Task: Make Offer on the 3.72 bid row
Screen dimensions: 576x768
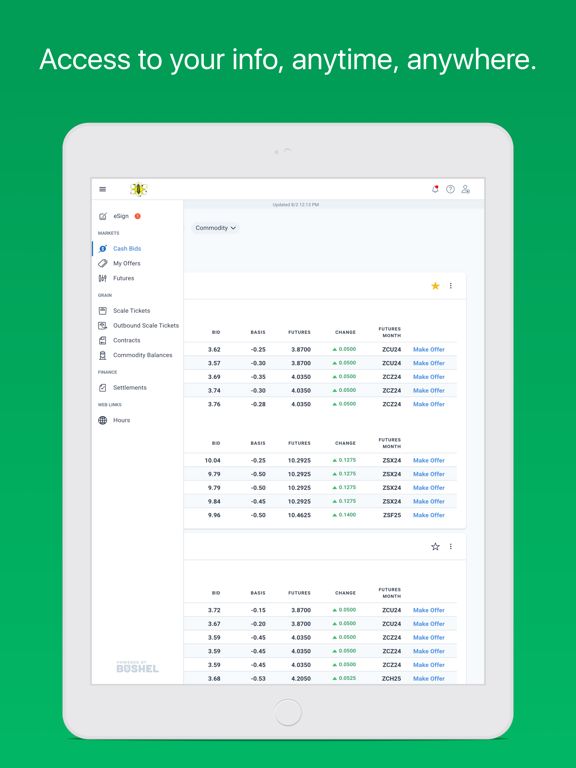Action: 429,610
